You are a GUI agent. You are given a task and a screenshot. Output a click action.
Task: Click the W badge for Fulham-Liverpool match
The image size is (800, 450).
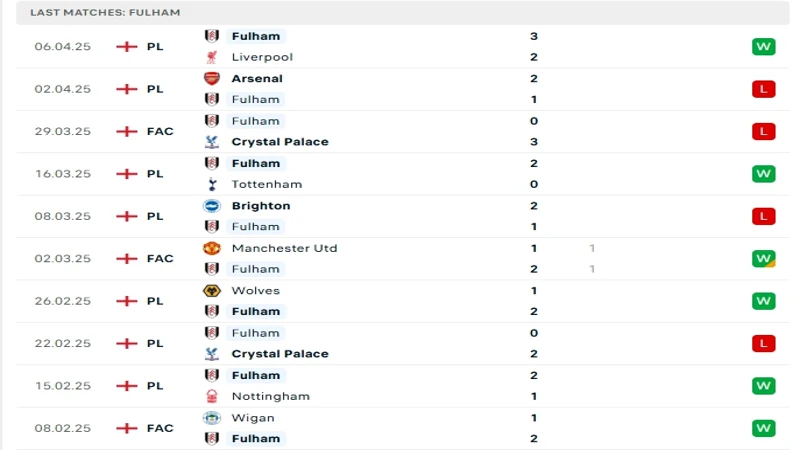763,46
